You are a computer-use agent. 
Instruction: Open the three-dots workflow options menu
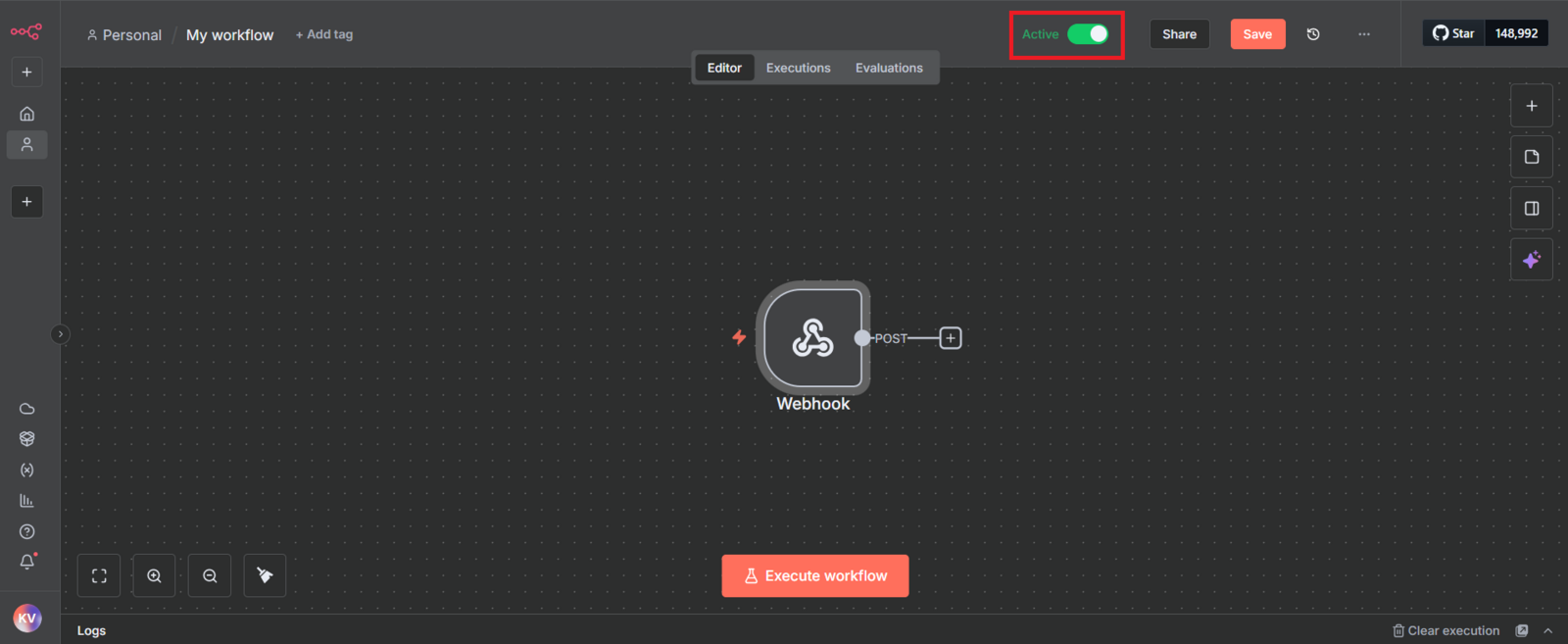[1363, 34]
